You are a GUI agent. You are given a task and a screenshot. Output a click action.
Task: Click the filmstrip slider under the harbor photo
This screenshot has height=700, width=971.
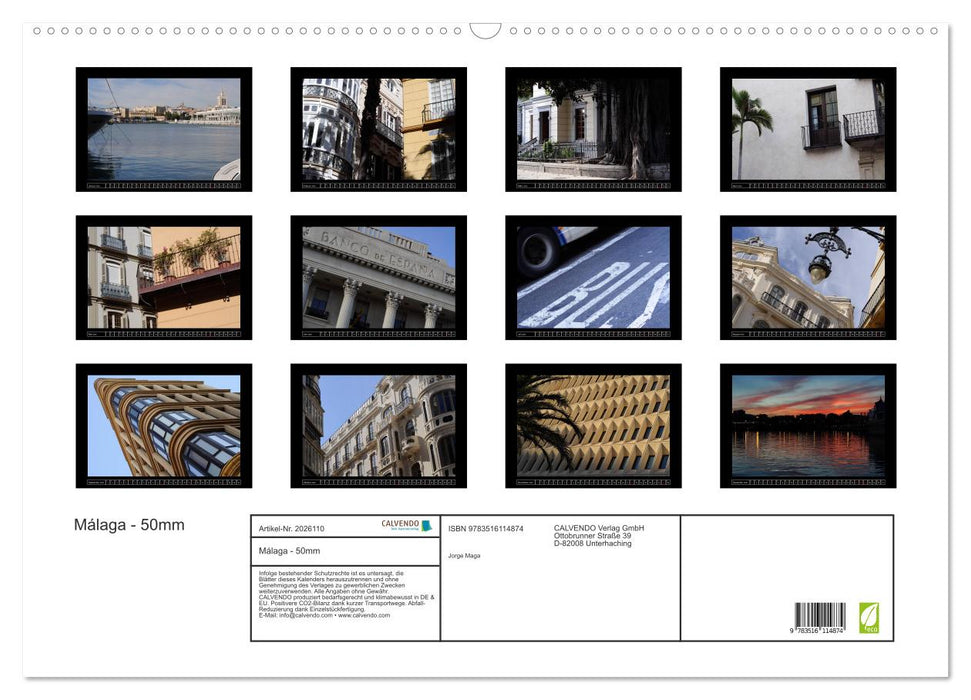point(162,186)
